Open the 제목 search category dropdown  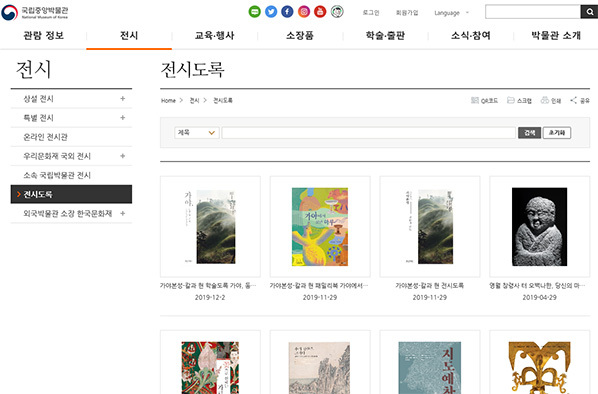coord(197,133)
